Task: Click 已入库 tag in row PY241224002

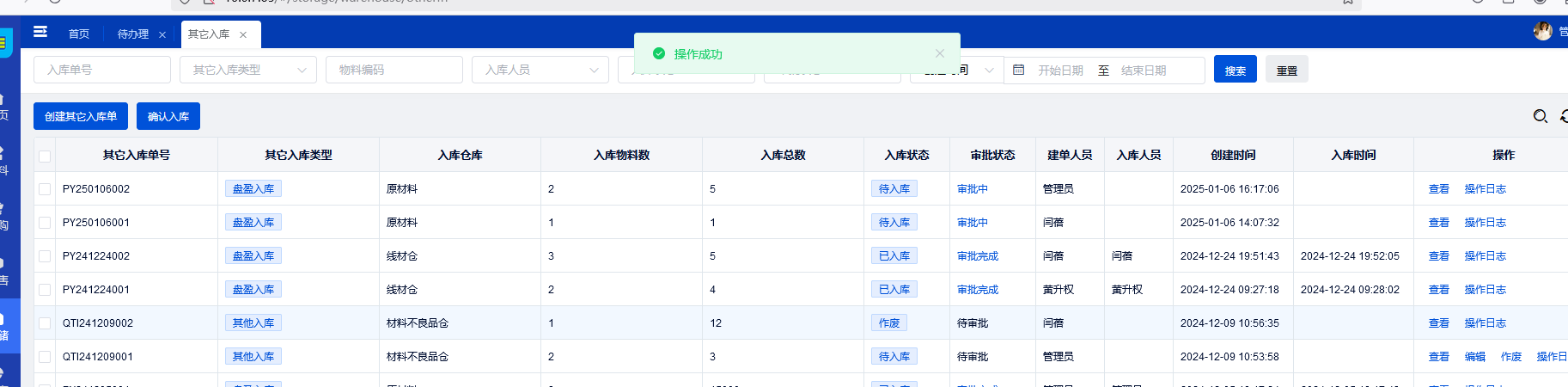Action: pos(894,256)
